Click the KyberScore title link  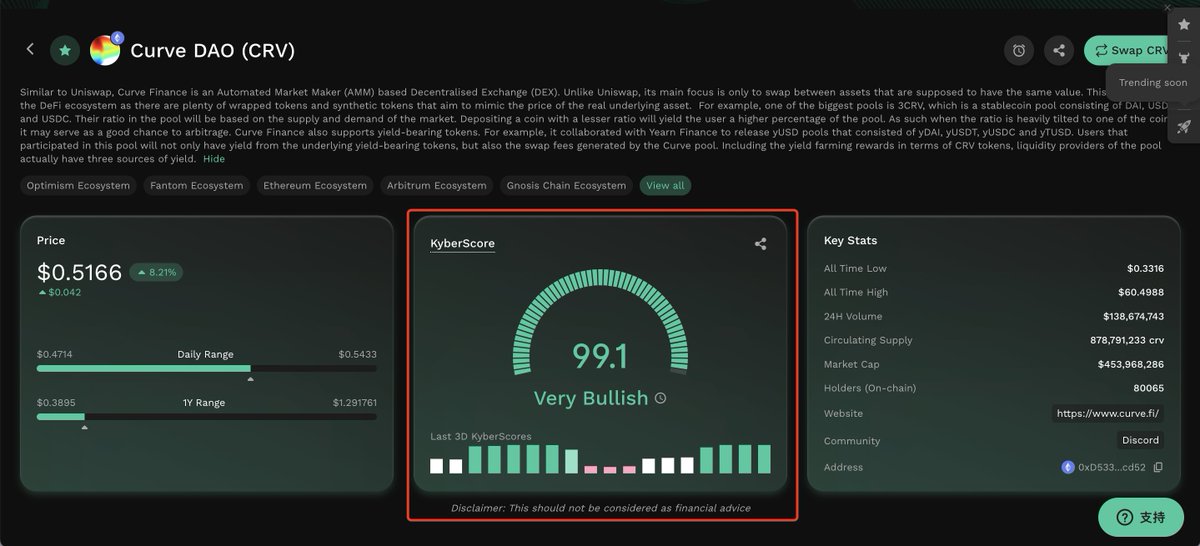tap(462, 243)
